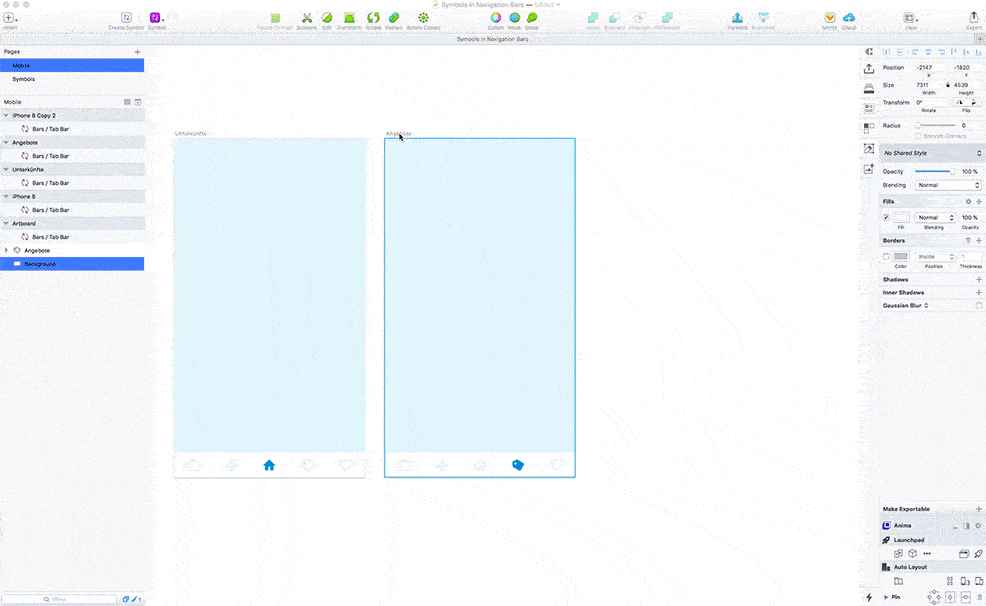This screenshot has height=606, width=986.
Task: Select Bars / Tab Bar under Unterkünfte
Action: tap(72, 183)
